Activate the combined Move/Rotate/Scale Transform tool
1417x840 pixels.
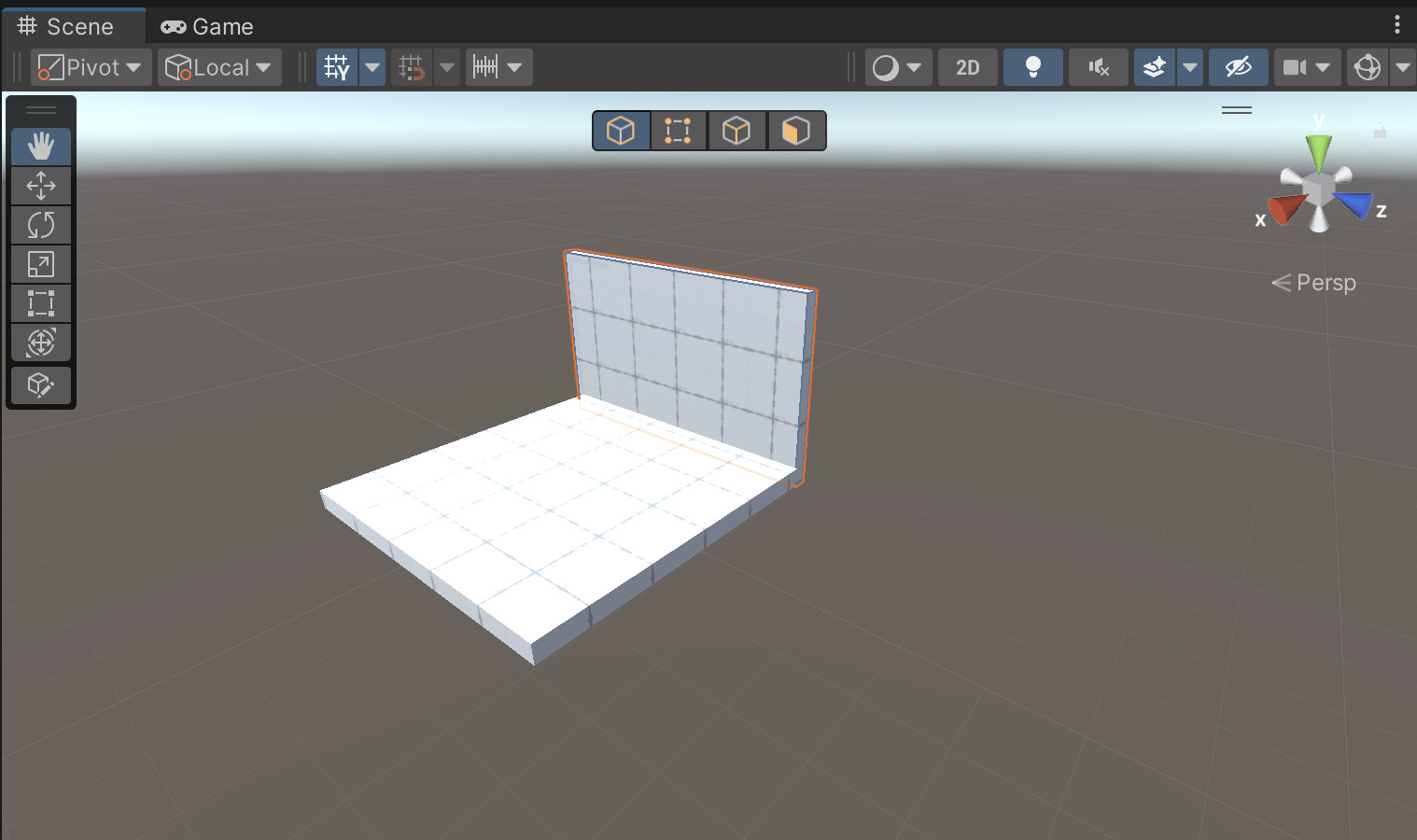pyautogui.click(x=41, y=342)
